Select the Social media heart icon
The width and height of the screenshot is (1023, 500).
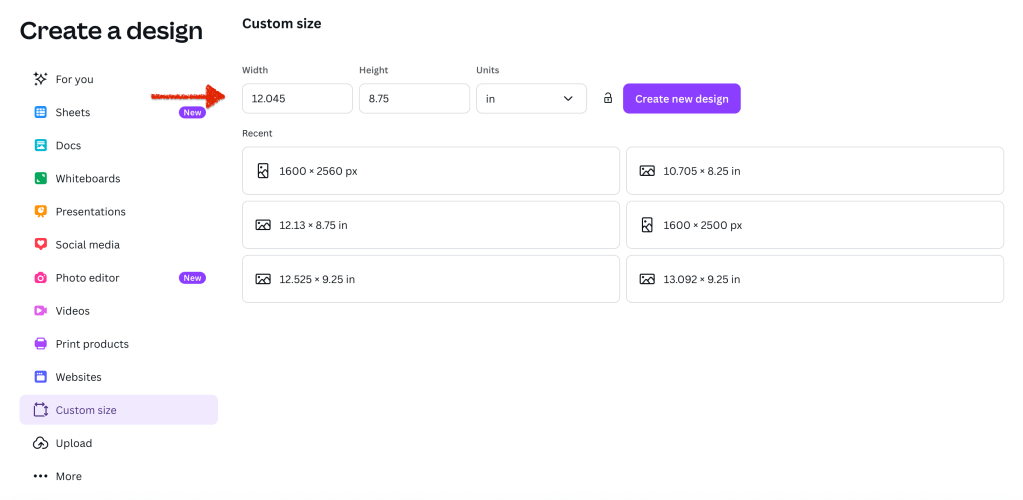tap(41, 244)
